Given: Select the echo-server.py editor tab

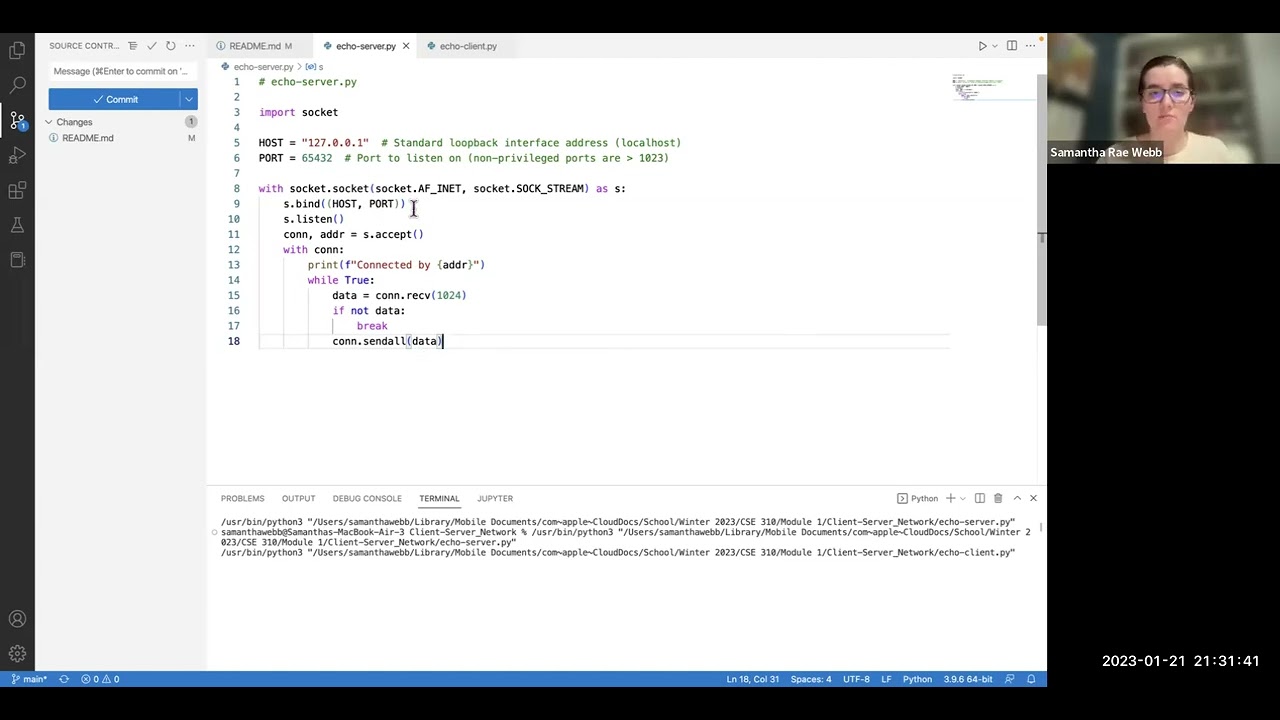Looking at the screenshot, I should [365, 46].
